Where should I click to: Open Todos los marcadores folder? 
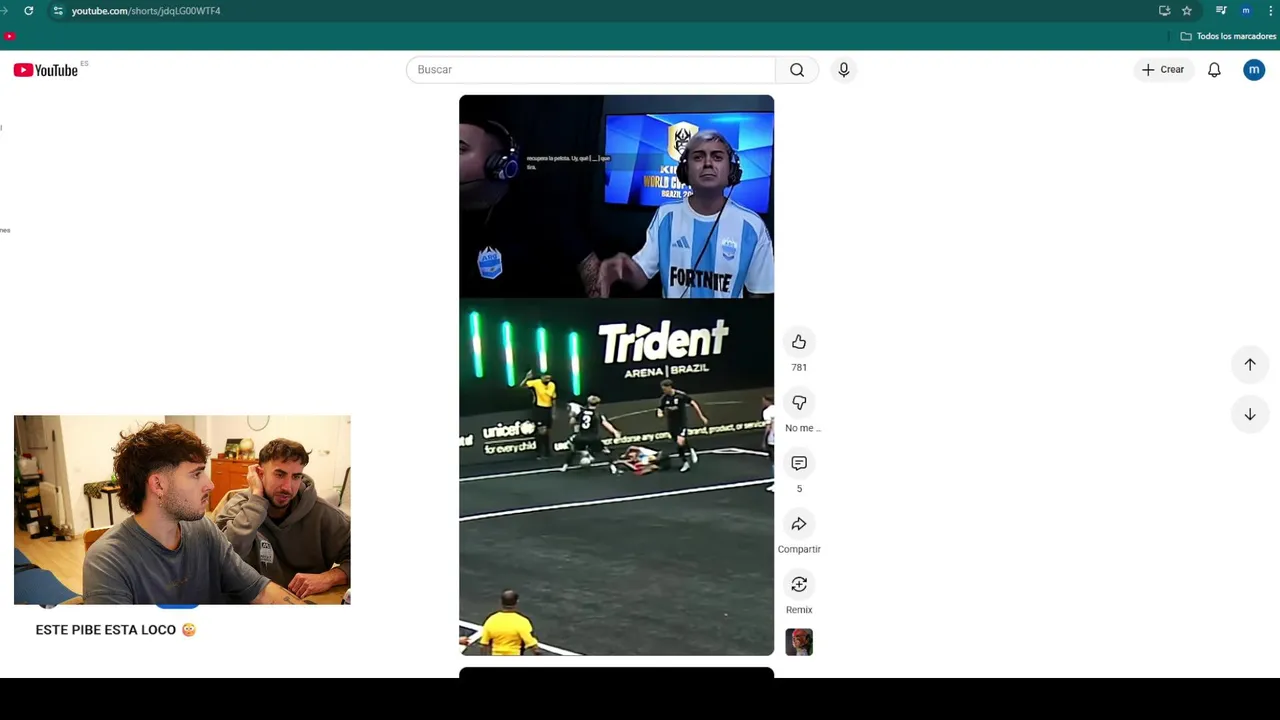pos(1228,36)
